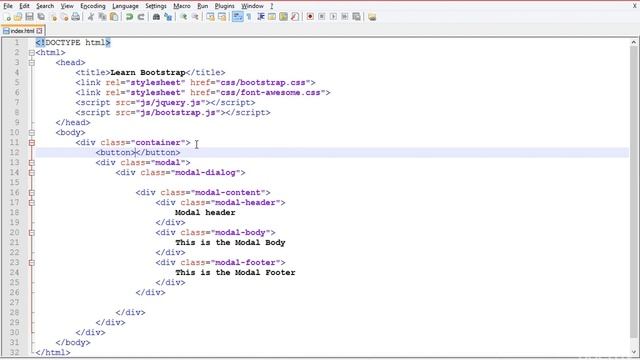Open the Macro menu
Screen dimensions: 640x360
click(182, 6)
